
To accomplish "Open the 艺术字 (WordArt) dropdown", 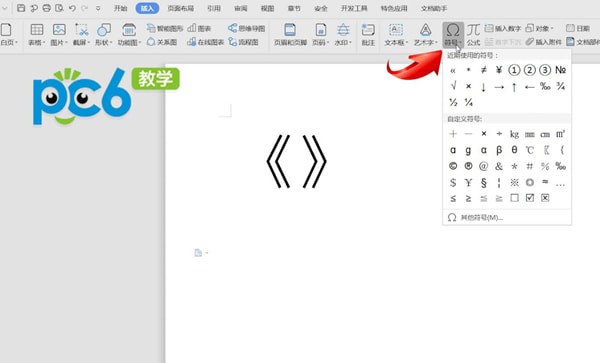I will tap(426, 34).
